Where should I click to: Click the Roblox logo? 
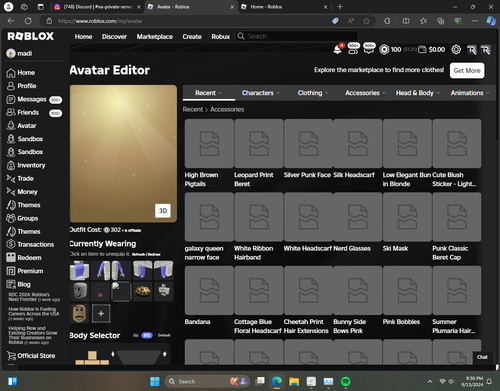pos(31,36)
